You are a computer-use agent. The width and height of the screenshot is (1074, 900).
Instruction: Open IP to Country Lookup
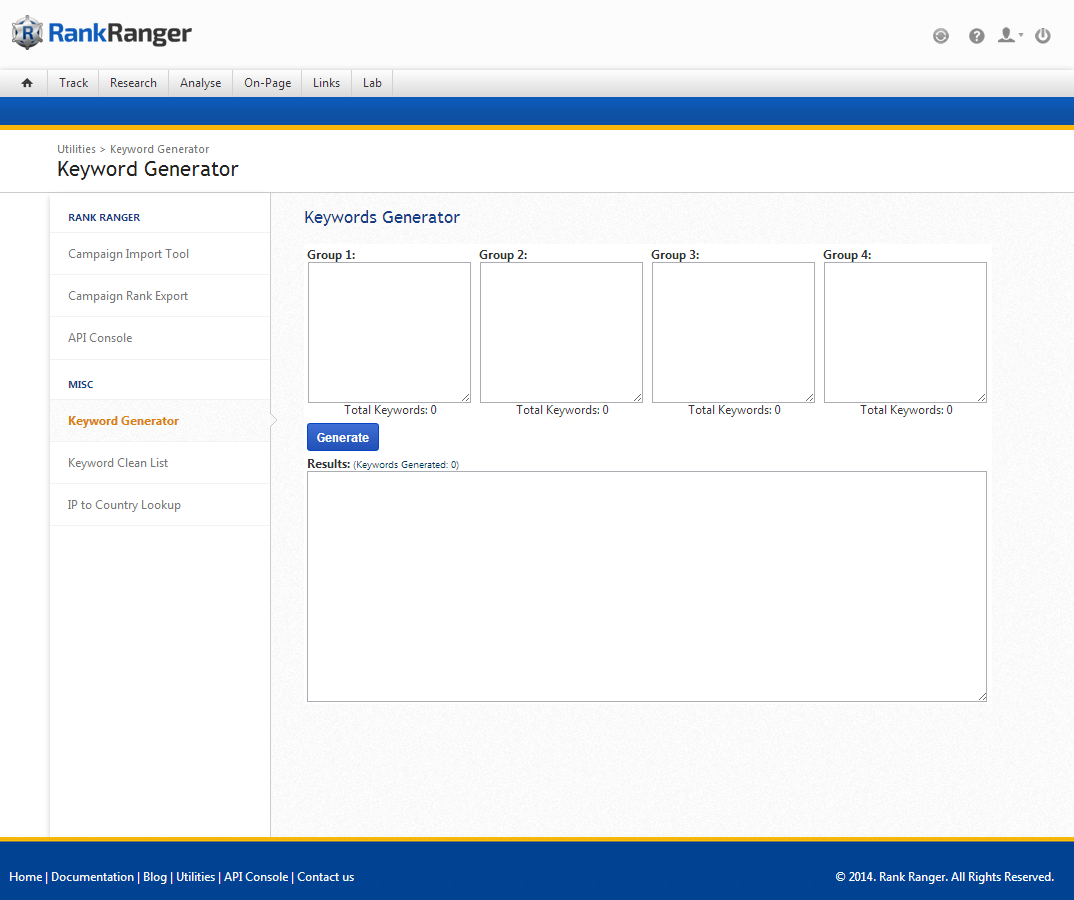124,505
